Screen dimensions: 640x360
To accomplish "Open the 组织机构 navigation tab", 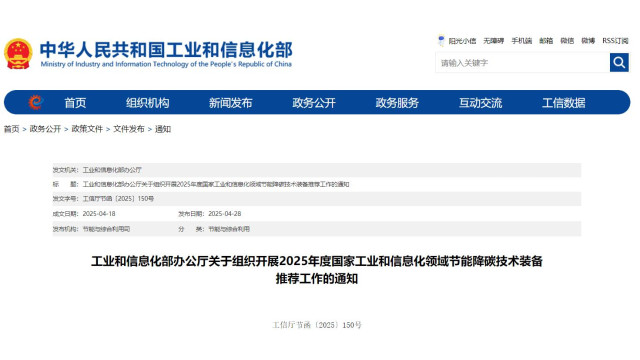I will click(147, 103).
